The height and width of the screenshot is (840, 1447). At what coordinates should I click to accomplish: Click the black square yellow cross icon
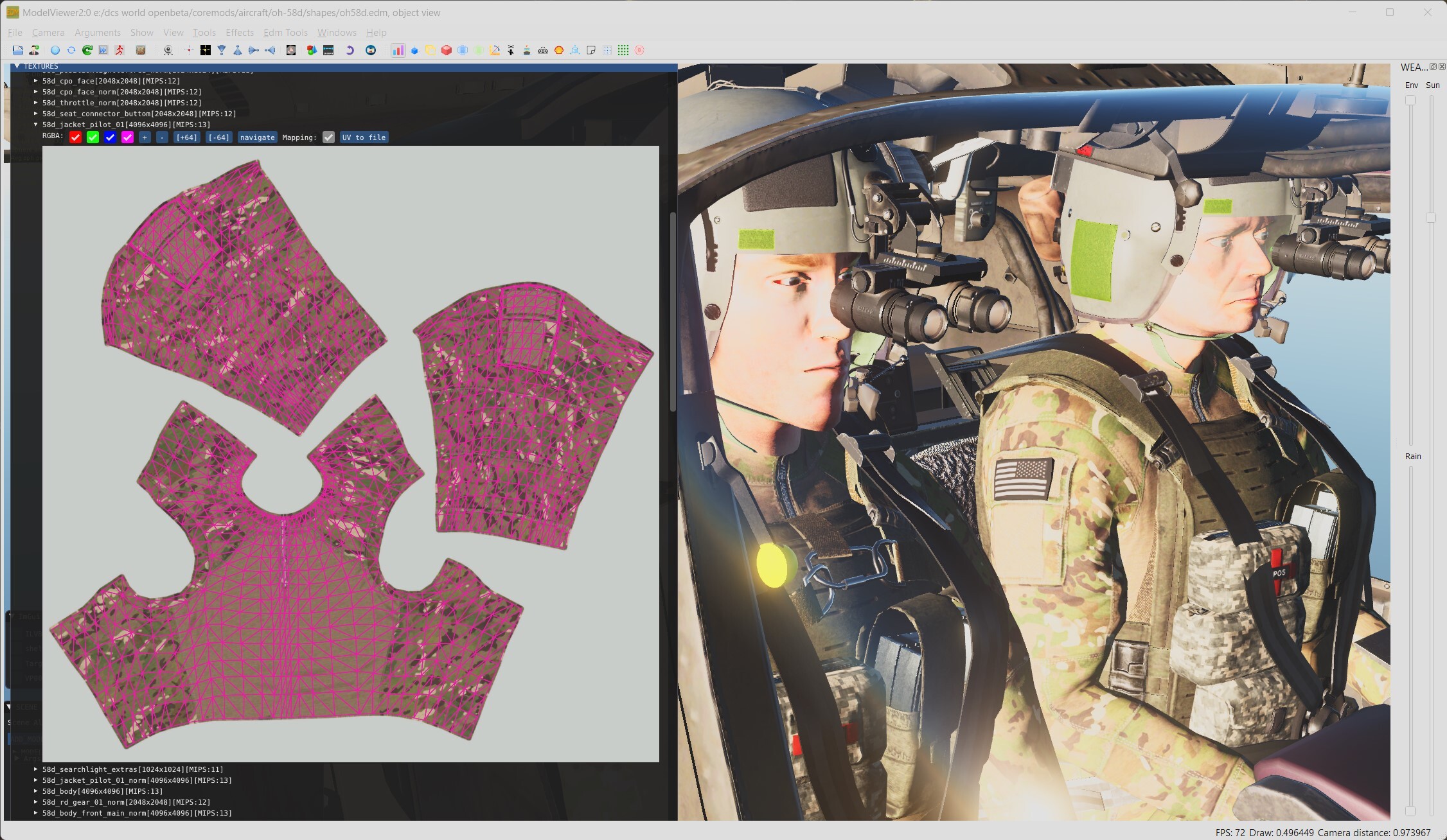pos(206,50)
